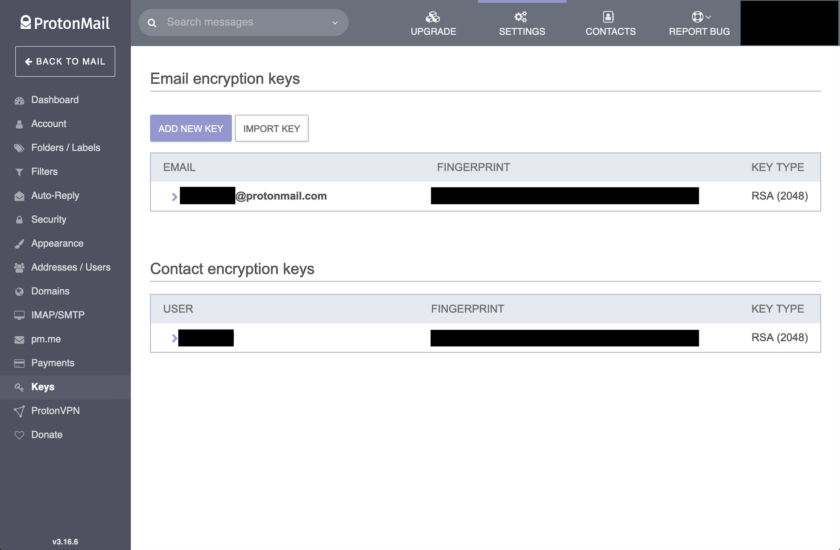Screen dimensions: 840x550
Task: Click the Dashboard sidebar icon
Action: (x=19, y=100)
